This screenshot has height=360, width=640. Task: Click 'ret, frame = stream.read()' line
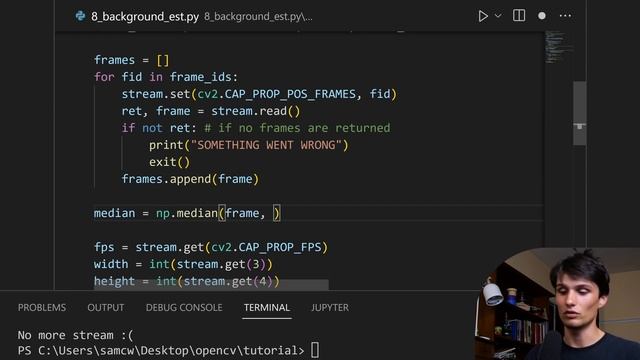[211, 111]
